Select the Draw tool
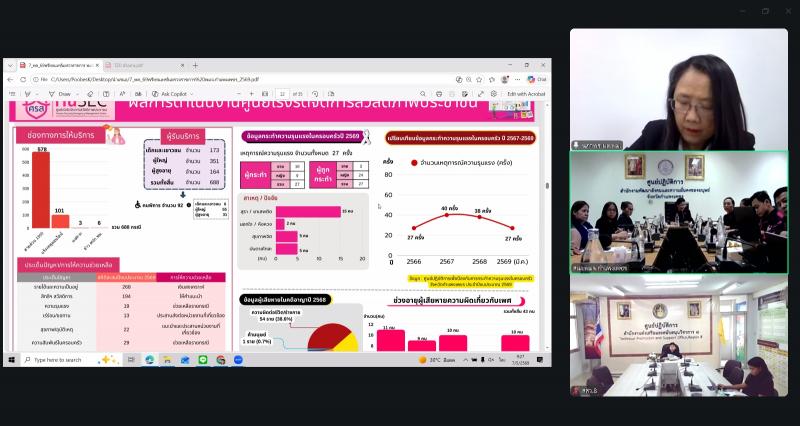Viewport: 800px width, 426px height. pyautogui.click(x=60, y=94)
